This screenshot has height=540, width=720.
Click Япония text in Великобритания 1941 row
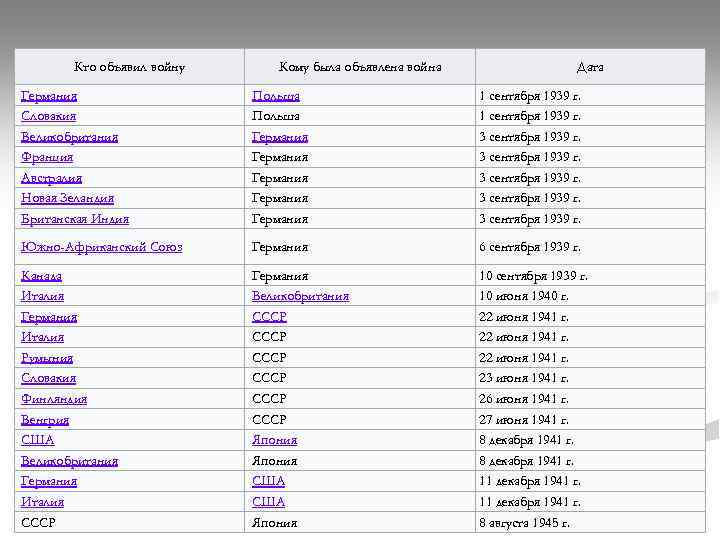tap(275, 461)
